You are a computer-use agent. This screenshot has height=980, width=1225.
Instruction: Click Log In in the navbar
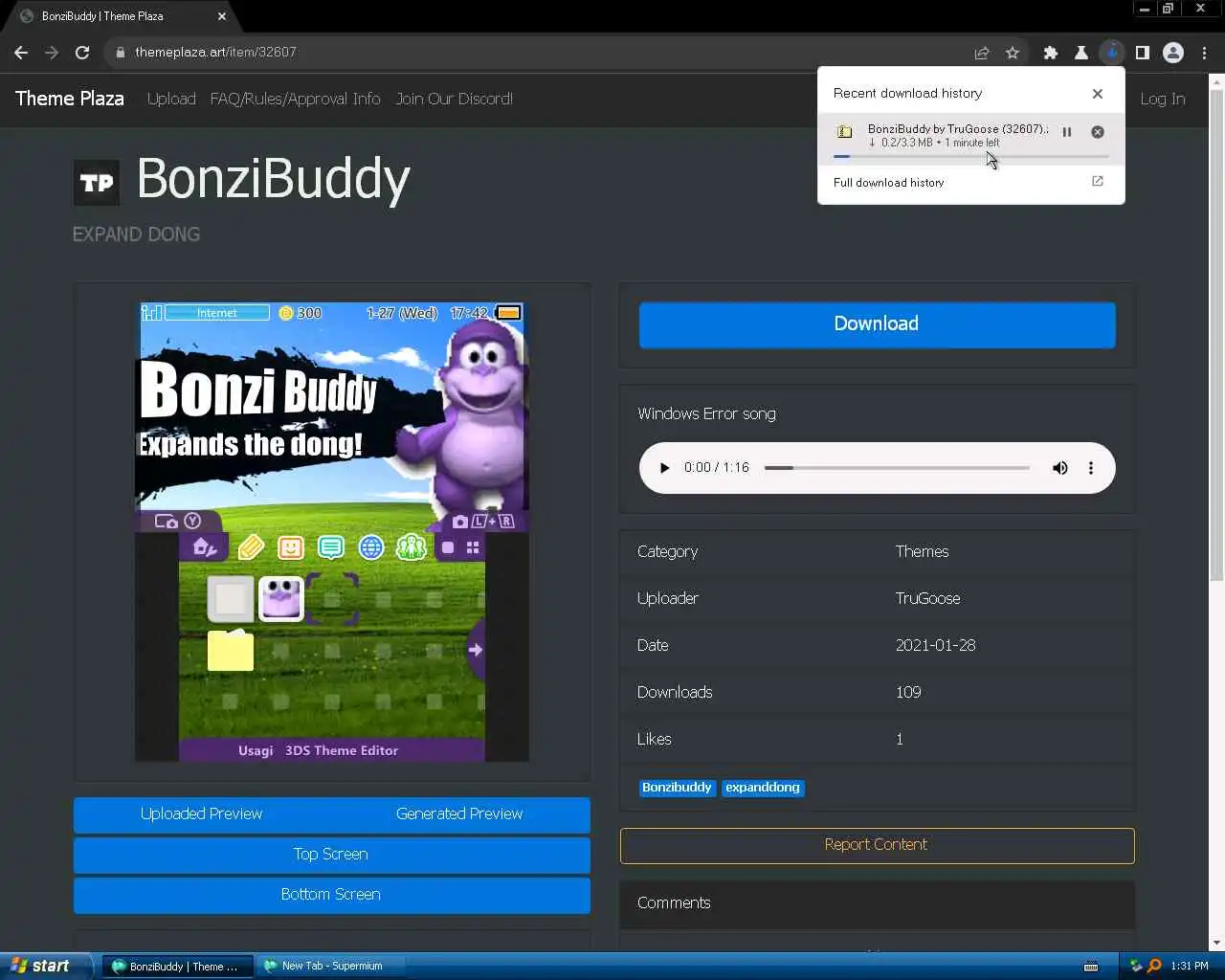pyautogui.click(x=1163, y=99)
